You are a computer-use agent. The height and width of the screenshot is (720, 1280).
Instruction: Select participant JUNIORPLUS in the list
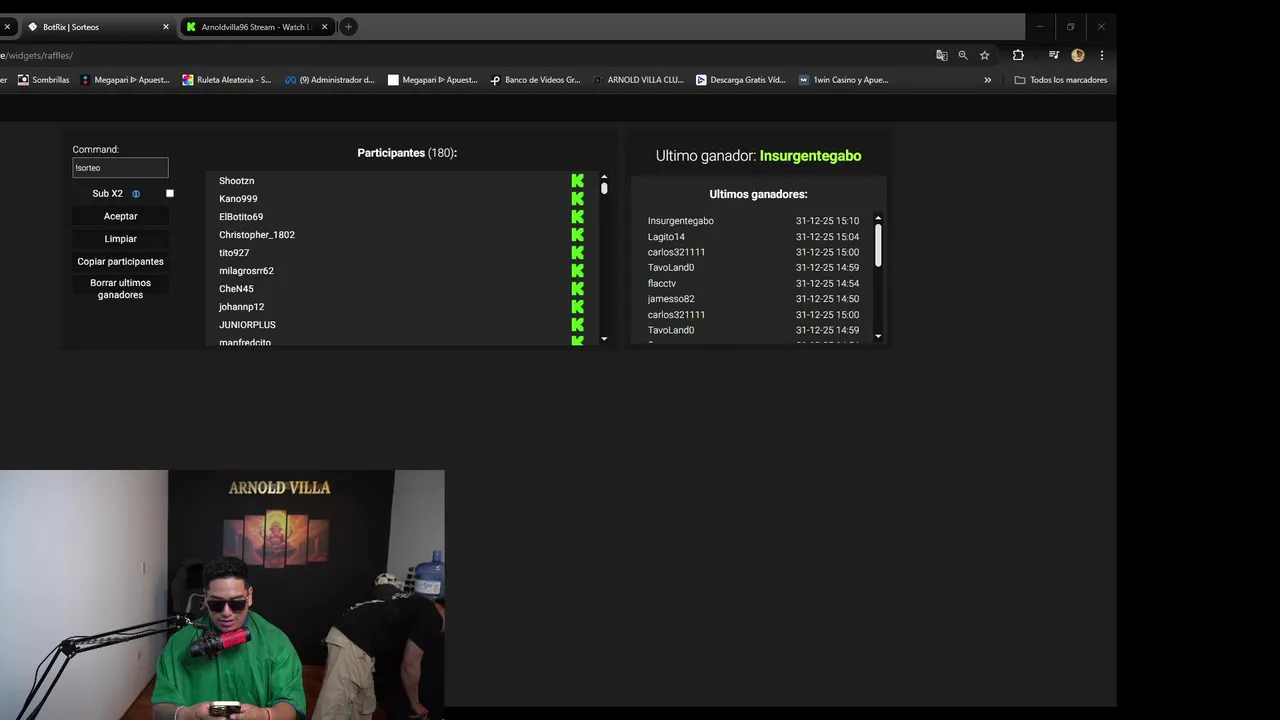coord(247,325)
